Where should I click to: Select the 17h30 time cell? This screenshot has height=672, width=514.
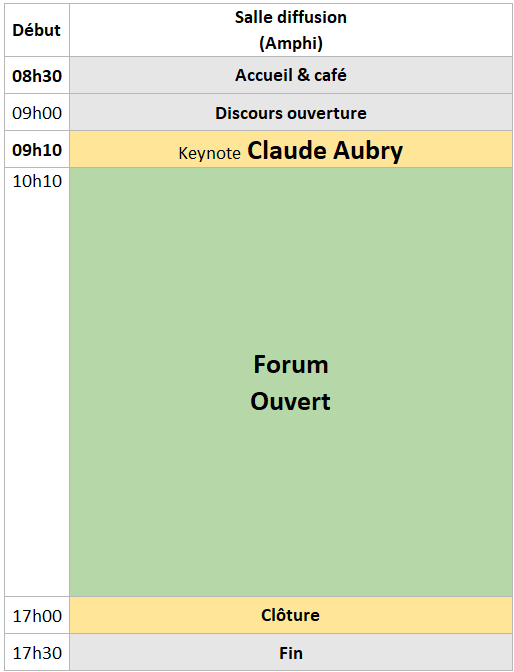(x=37, y=653)
